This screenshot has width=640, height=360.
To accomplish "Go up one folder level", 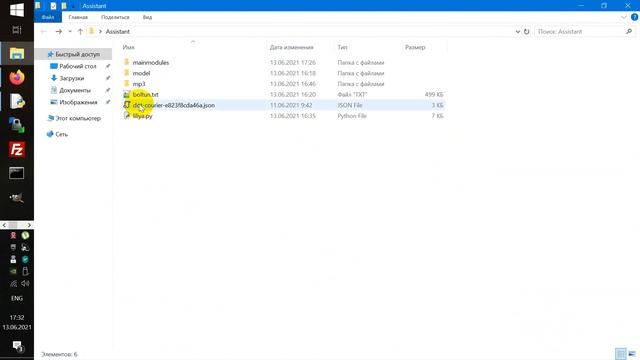I will coord(80,31).
